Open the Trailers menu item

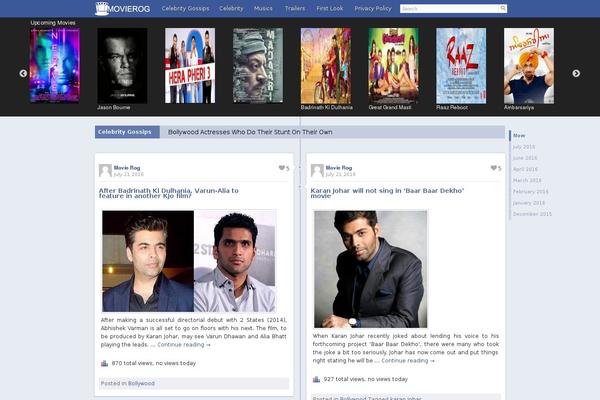[295, 8]
